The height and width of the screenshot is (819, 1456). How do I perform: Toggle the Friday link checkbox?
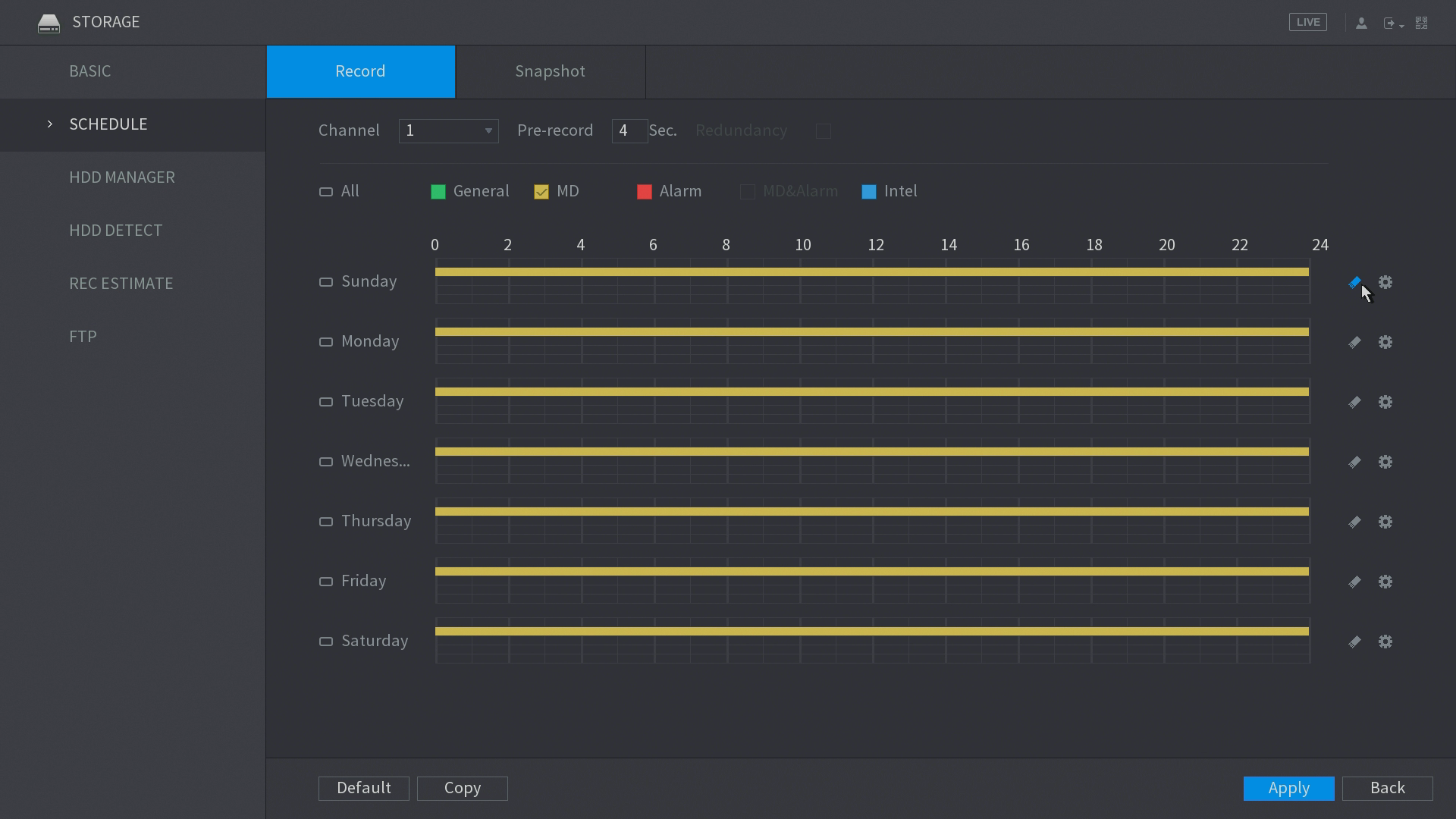[x=326, y=582]
